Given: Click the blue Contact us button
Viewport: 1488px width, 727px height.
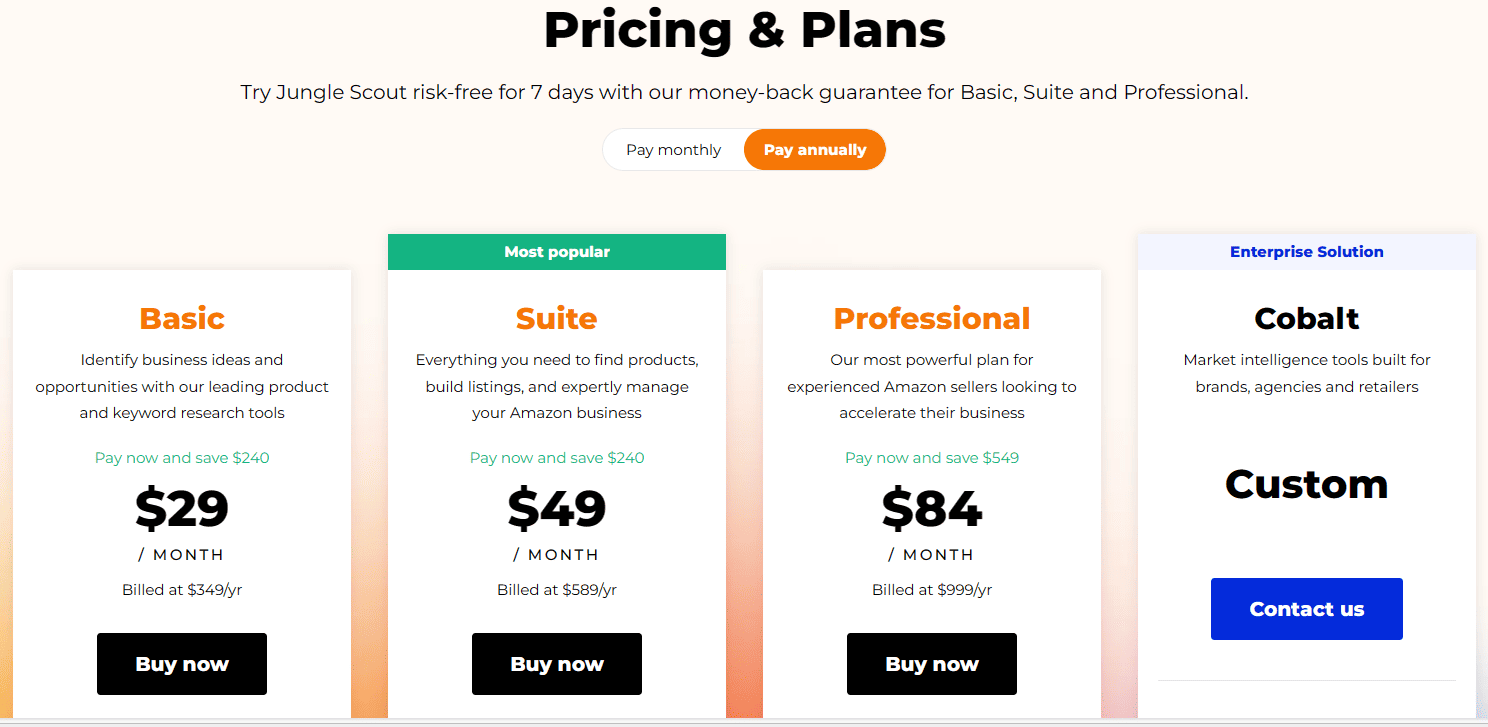Looking at the screenshot, I should tap(1306, 609).
